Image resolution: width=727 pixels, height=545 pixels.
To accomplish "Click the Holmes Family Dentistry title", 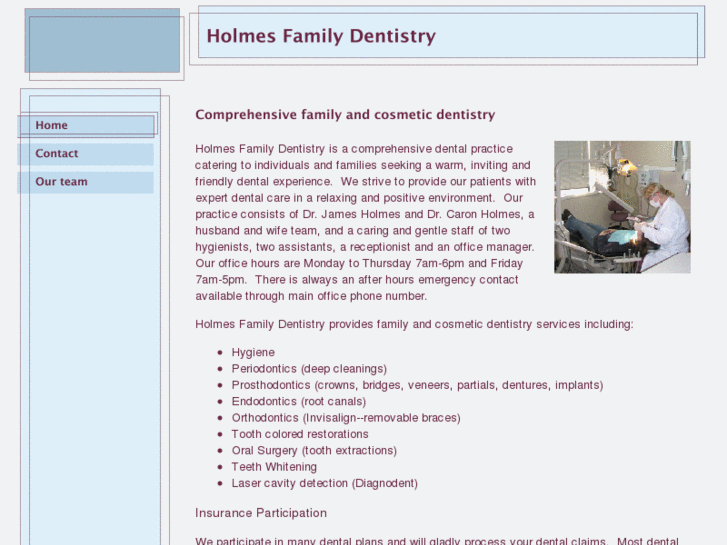I will point(321,36).
